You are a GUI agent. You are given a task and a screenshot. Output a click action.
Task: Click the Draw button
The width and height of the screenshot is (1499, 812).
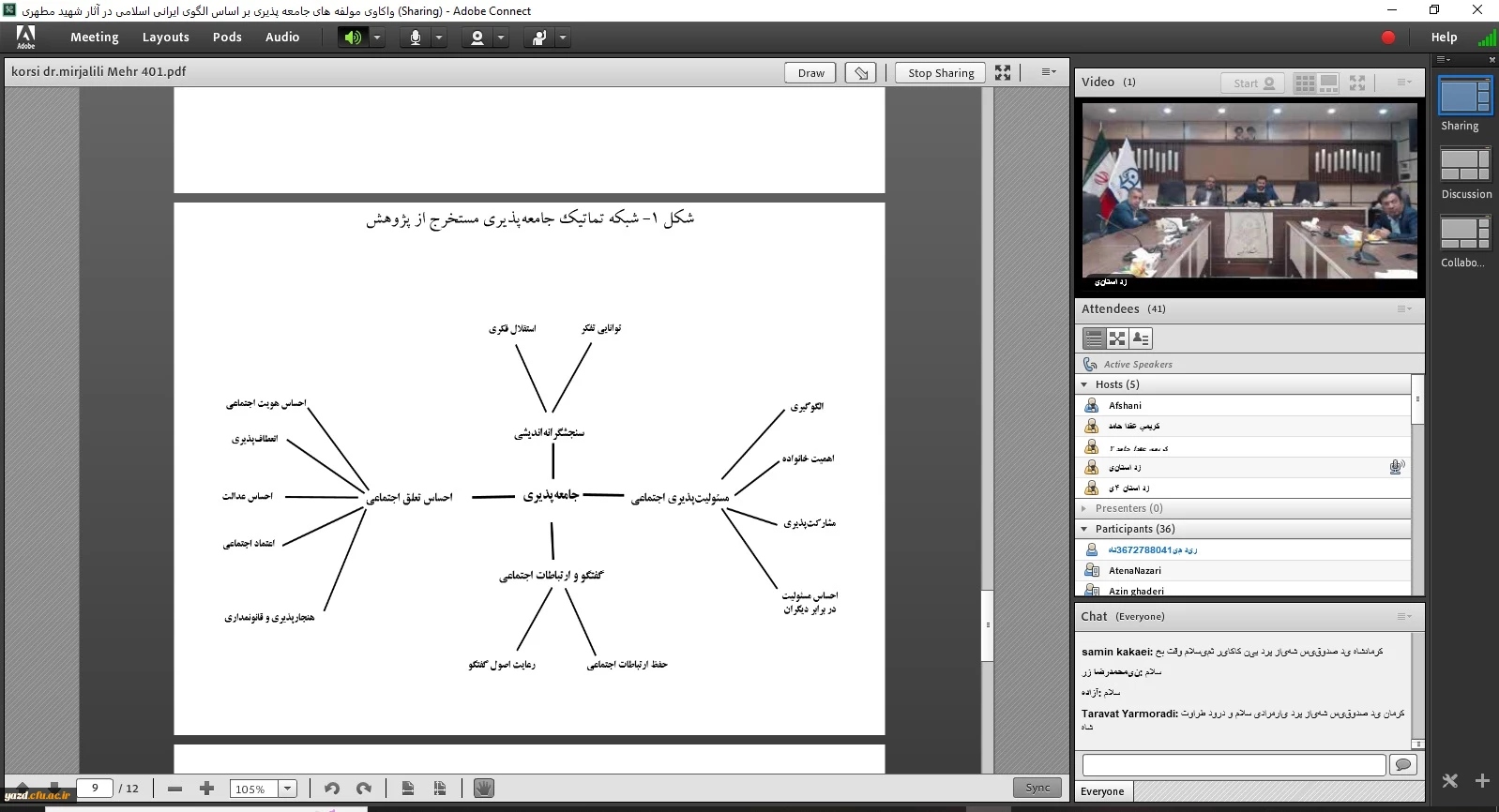(x=810, y=73)
